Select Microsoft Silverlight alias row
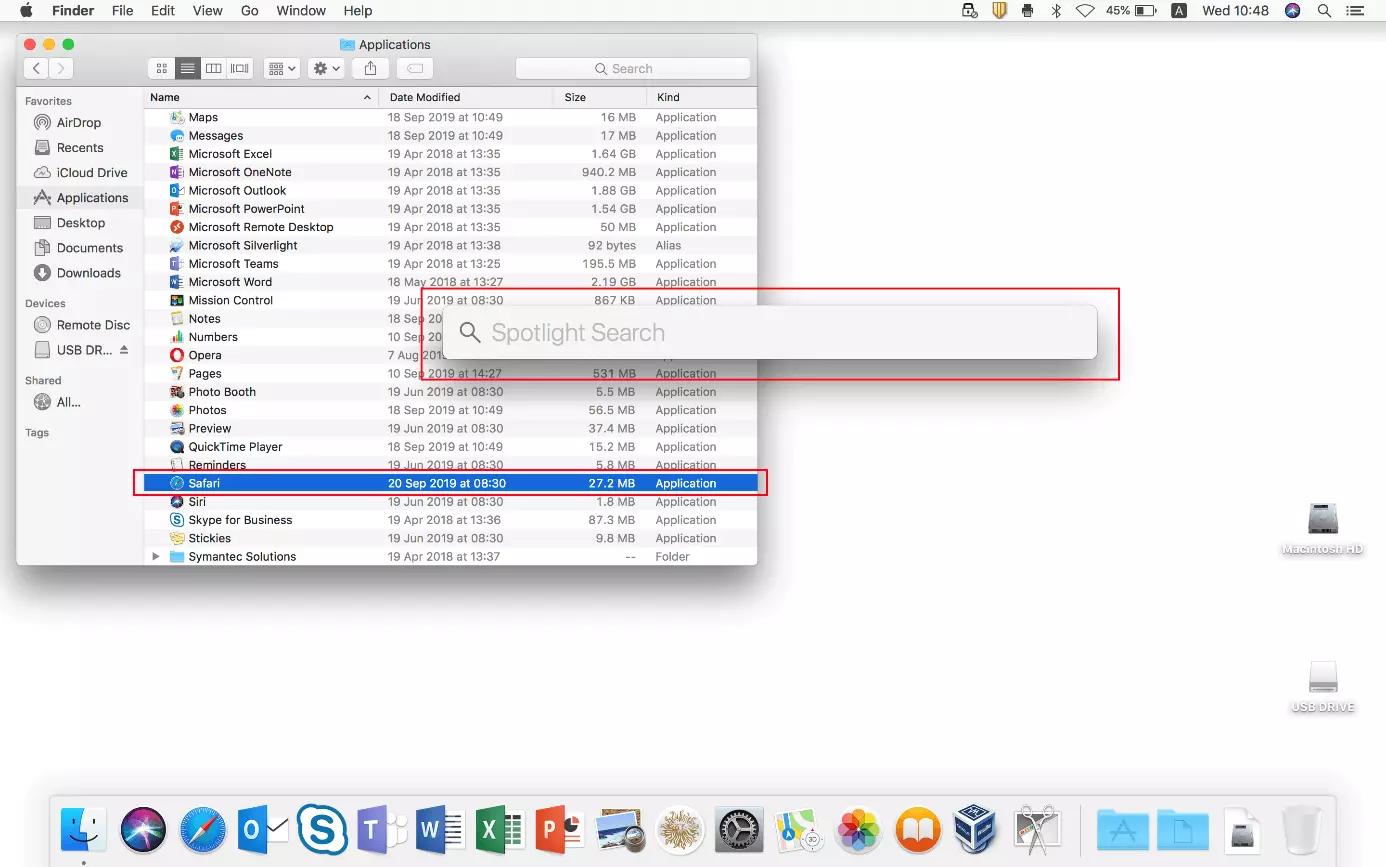Screen dimensions: 1386x867 [450, 245]
